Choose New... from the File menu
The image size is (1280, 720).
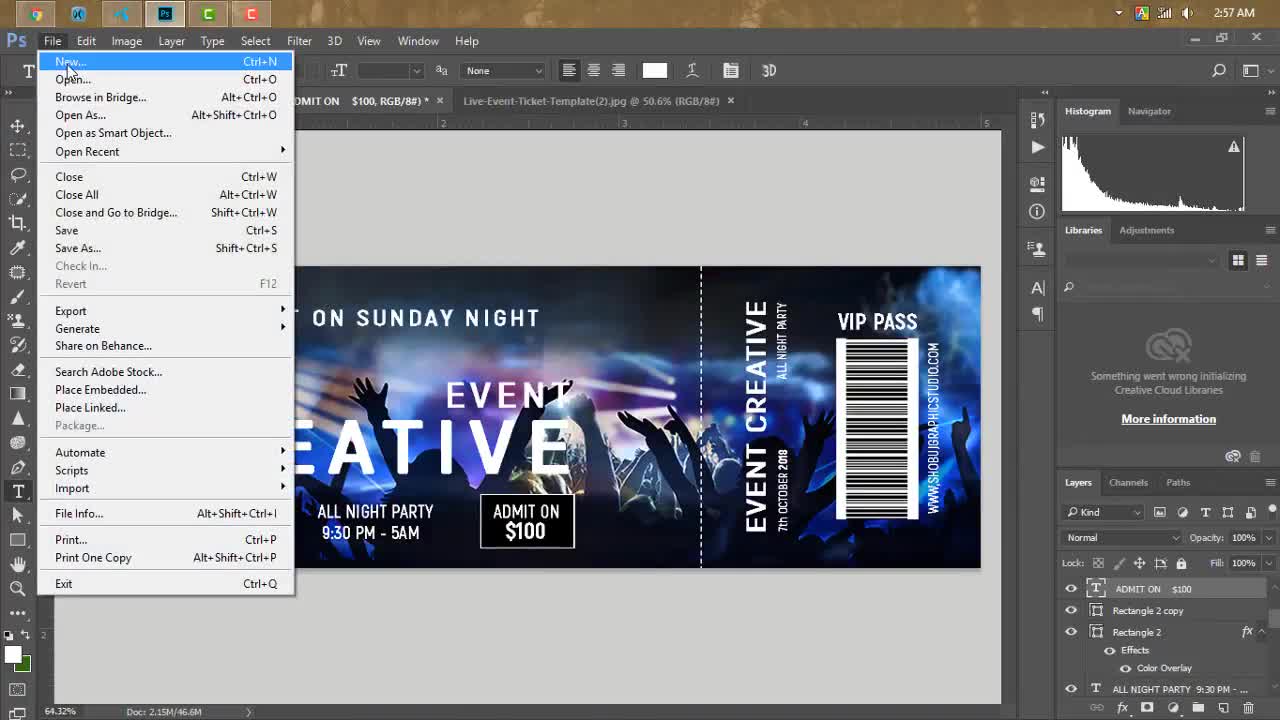click(166, 62)
